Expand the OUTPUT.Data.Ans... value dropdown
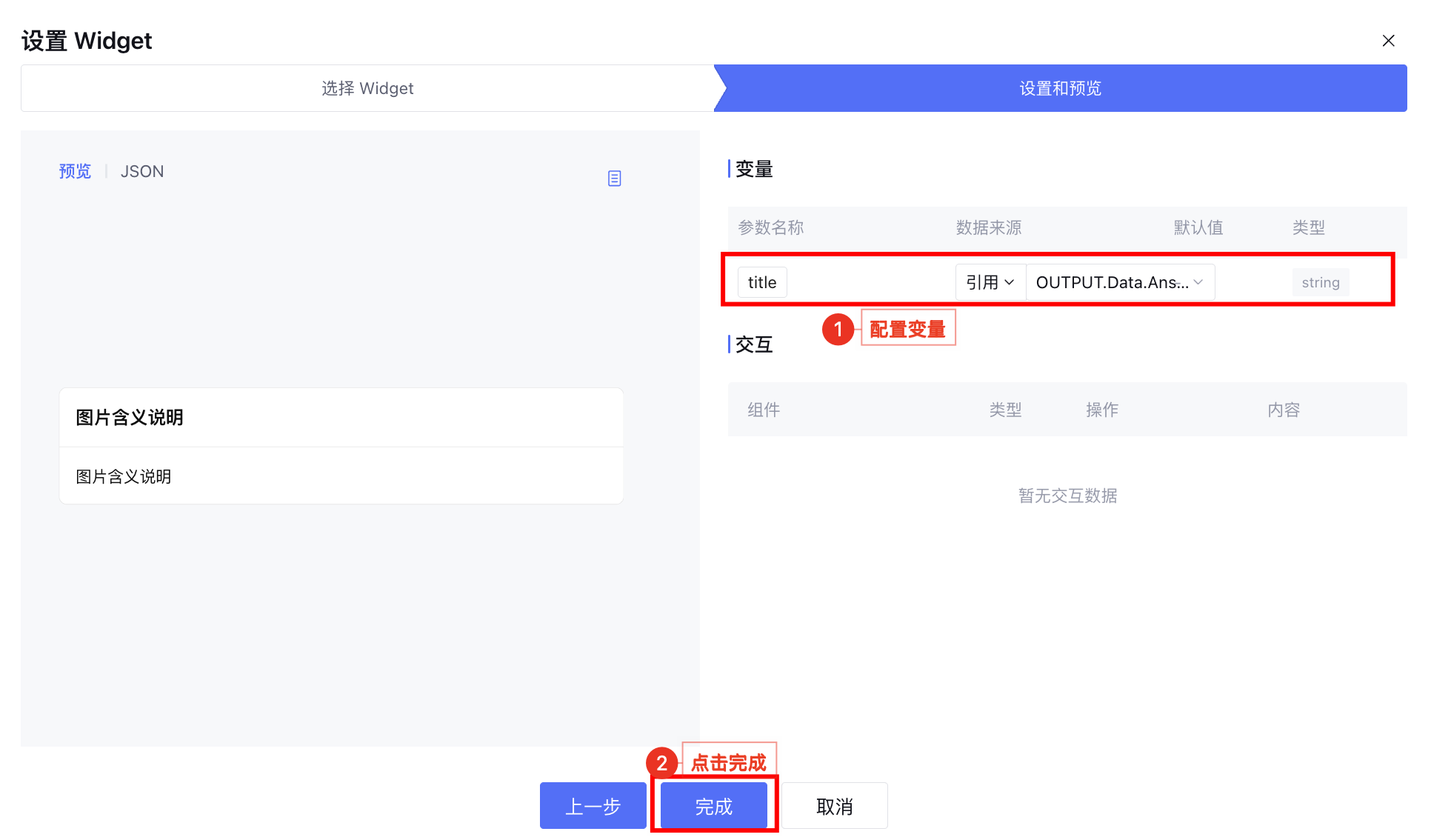The height and width of the screenshot is (840, 1431). point(1119,282)
